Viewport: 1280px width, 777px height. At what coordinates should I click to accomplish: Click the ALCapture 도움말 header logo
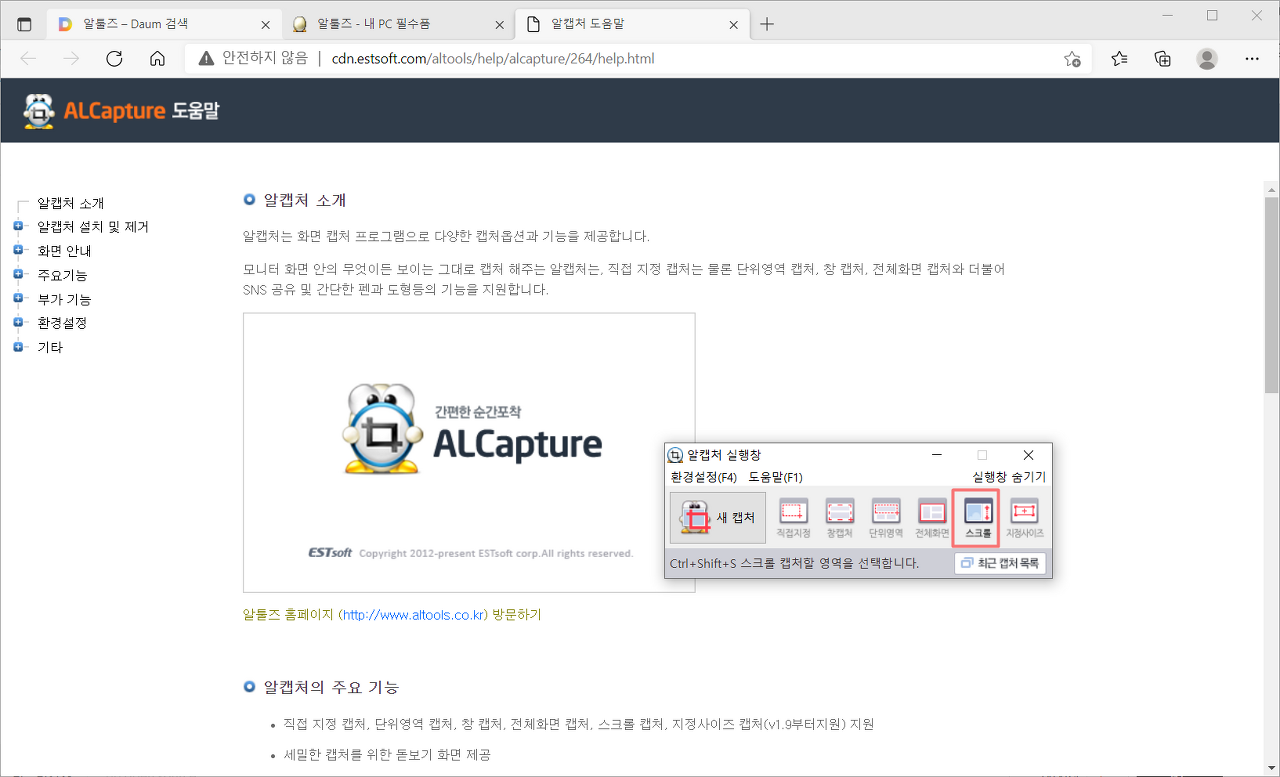[121, 111]
